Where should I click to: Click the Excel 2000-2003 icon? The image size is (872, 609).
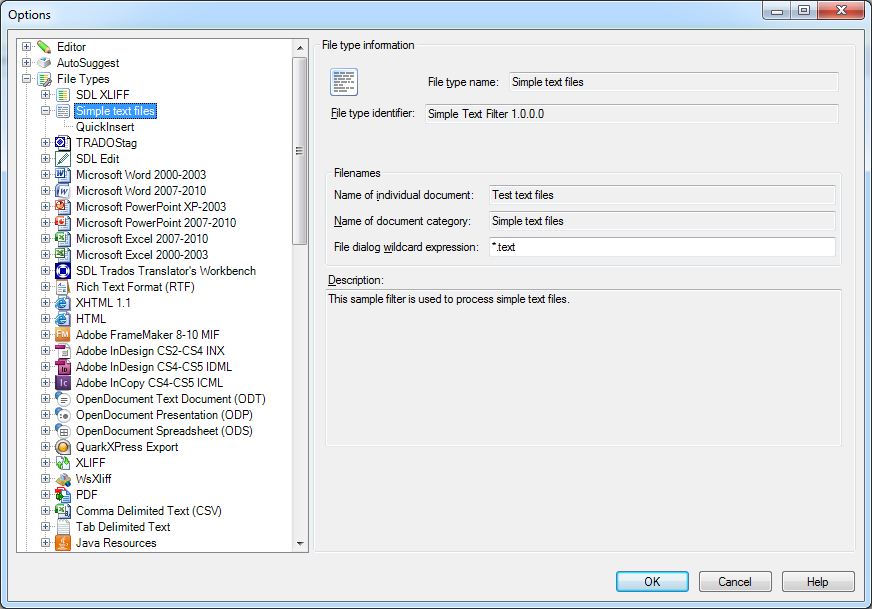63,255
